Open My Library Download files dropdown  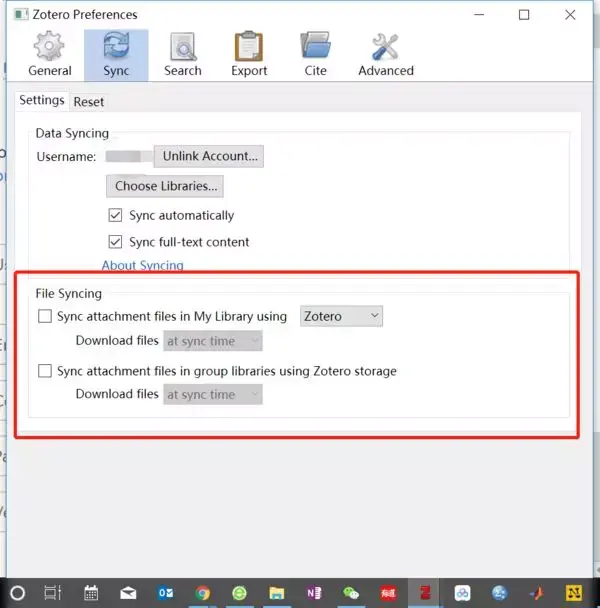(213, 341)
